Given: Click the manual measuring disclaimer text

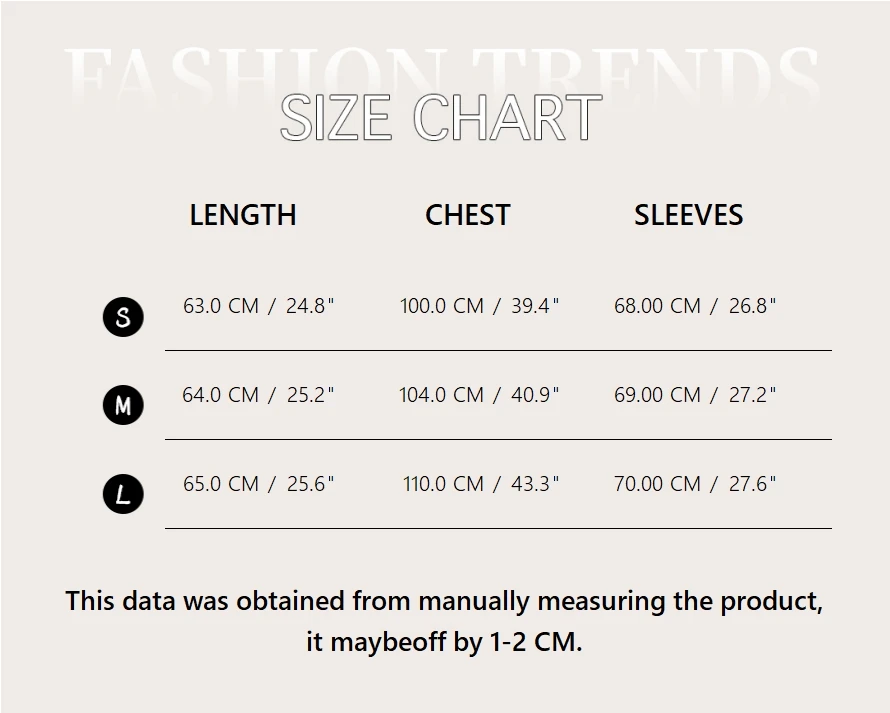Looking at the screenshot, I should point(444,601).
